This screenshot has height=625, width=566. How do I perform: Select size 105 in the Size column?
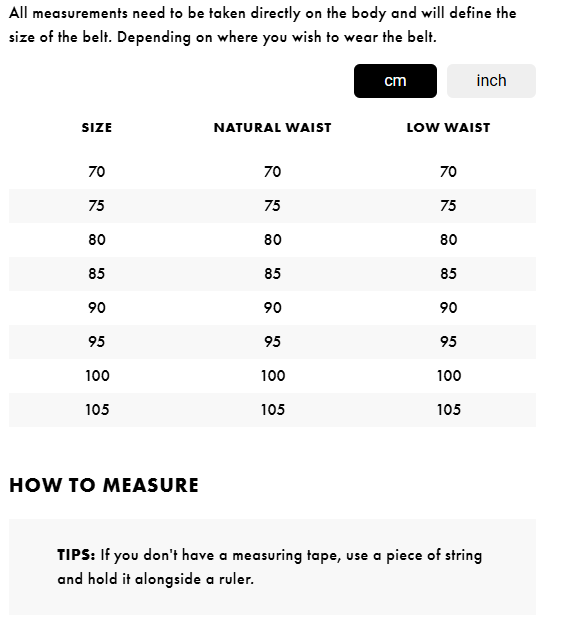[x=97, y=410]
